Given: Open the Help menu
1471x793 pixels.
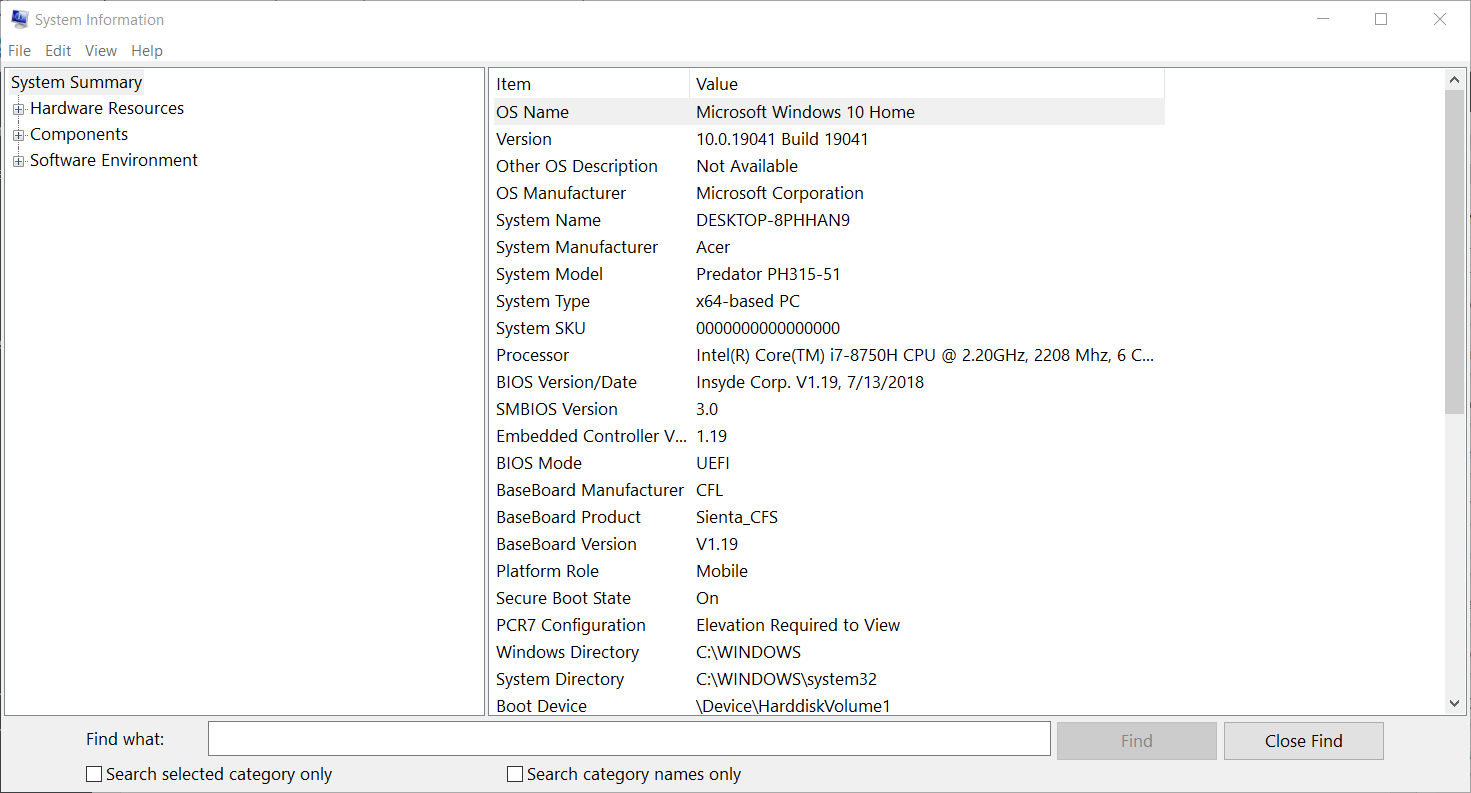Looking at the screenshot, I should click(x=146, y=50).
